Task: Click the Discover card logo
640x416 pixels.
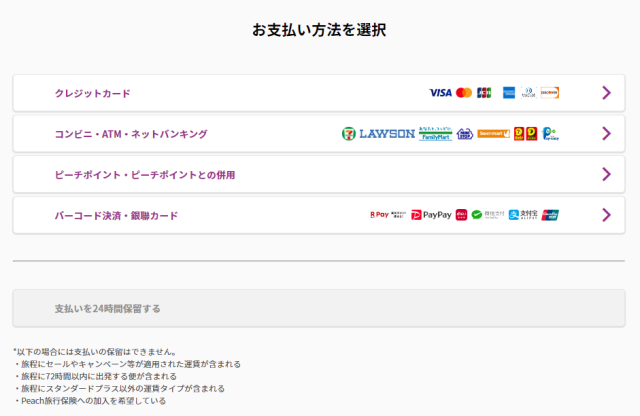Action: click(550, 93)
